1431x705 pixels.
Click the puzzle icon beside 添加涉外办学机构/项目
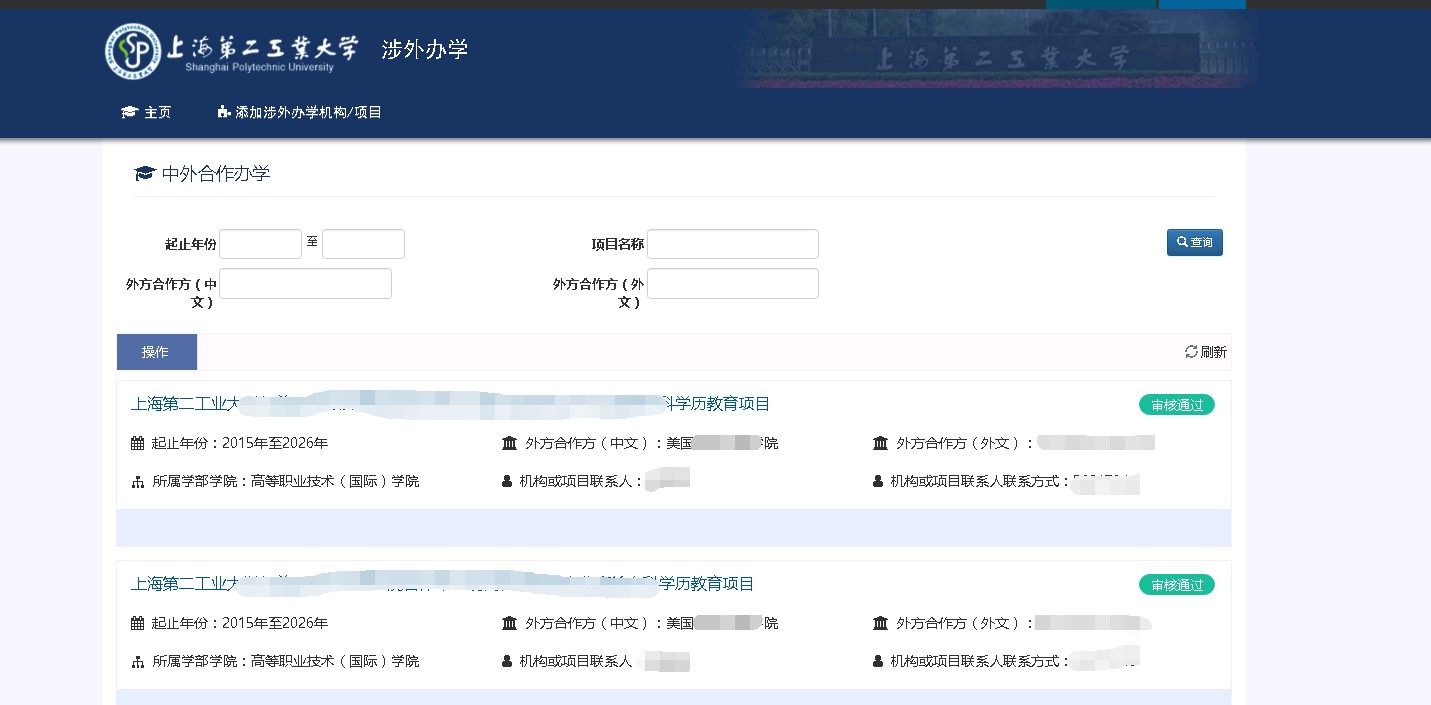(224, 112)
